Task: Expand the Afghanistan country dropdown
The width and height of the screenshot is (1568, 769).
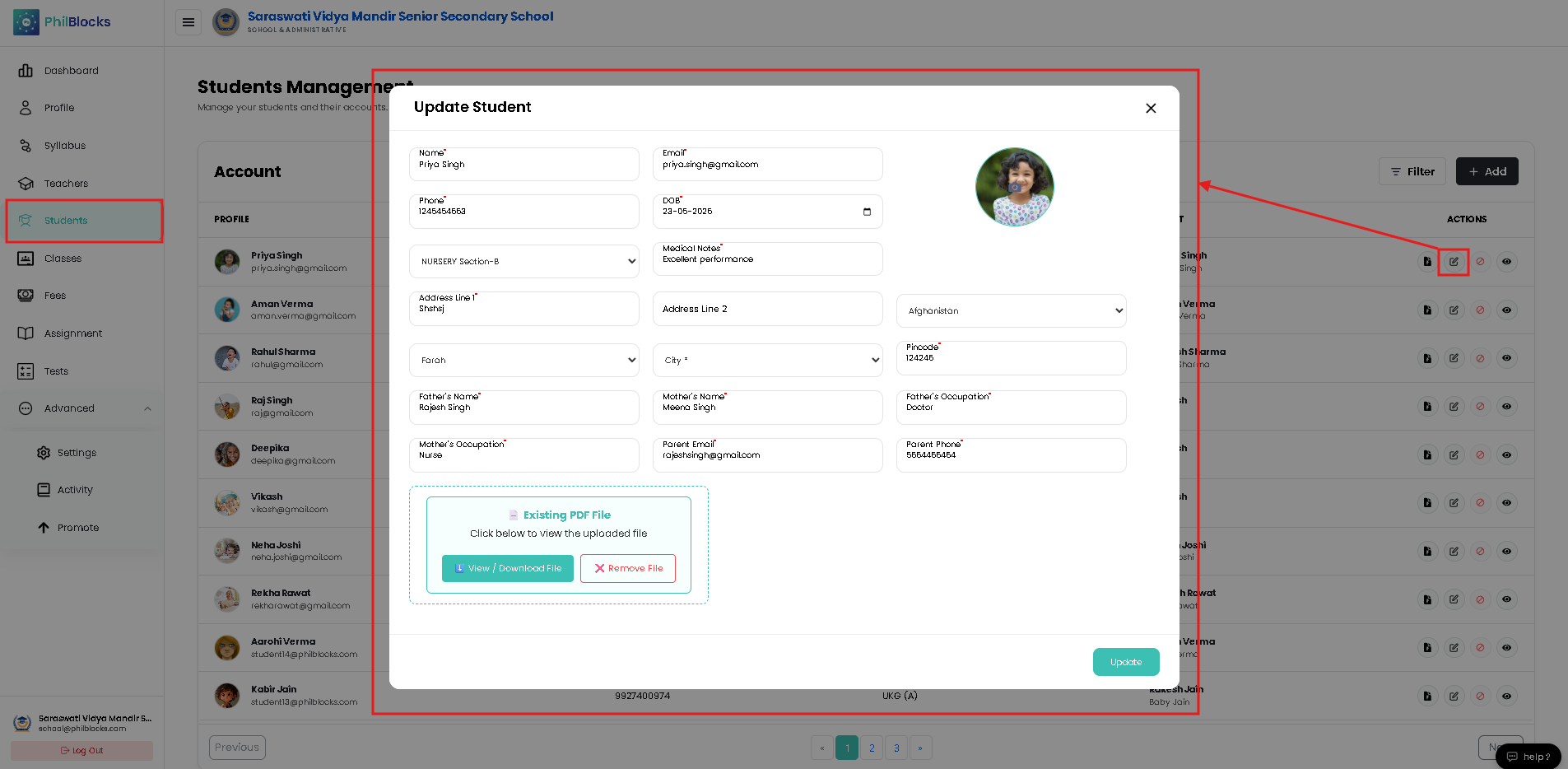Action: [1011, 311]
